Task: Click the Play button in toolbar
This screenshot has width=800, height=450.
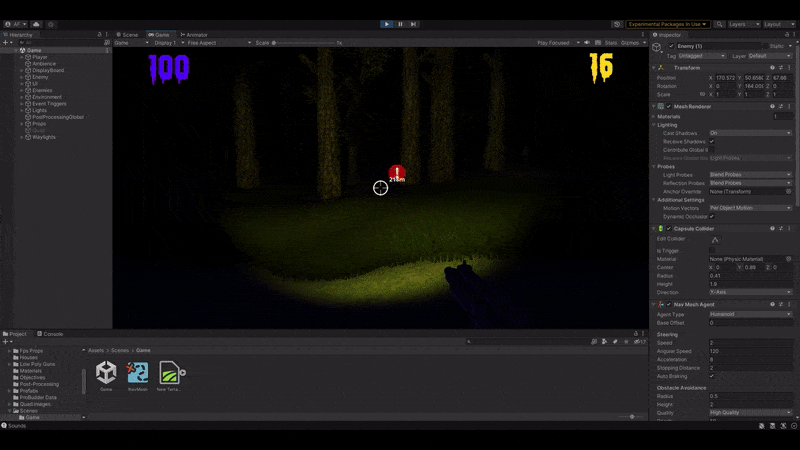Action: tap(387, 24)
